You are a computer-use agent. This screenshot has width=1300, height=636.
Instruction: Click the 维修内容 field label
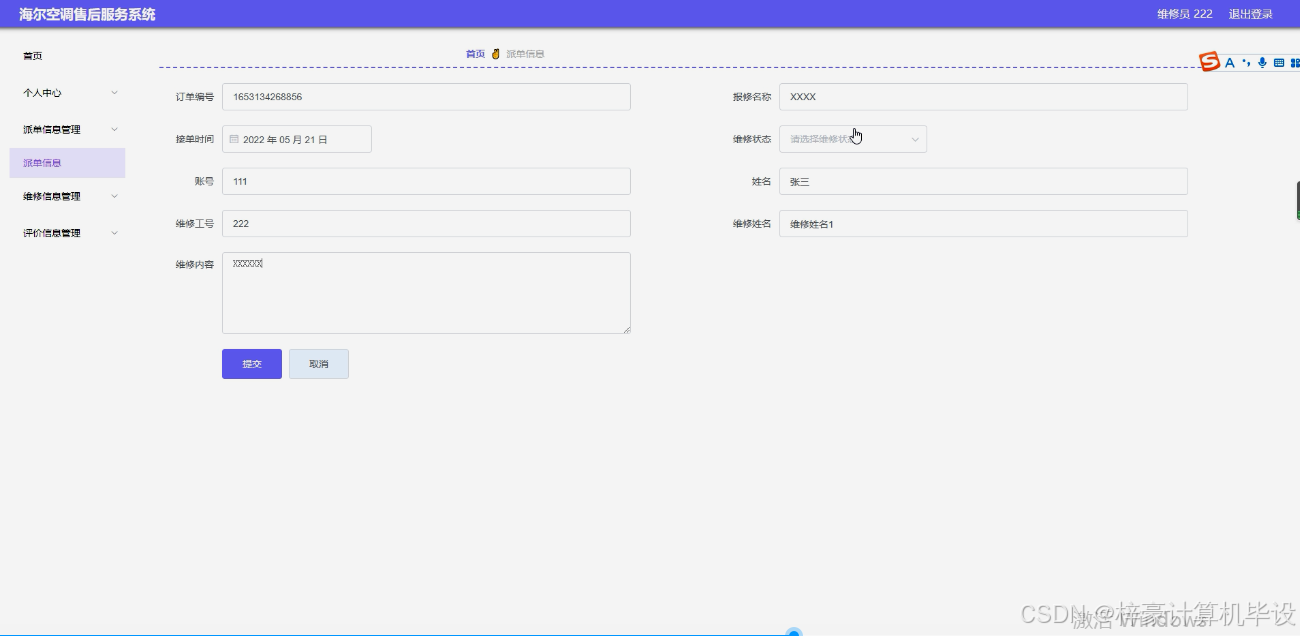coord(194,265)
